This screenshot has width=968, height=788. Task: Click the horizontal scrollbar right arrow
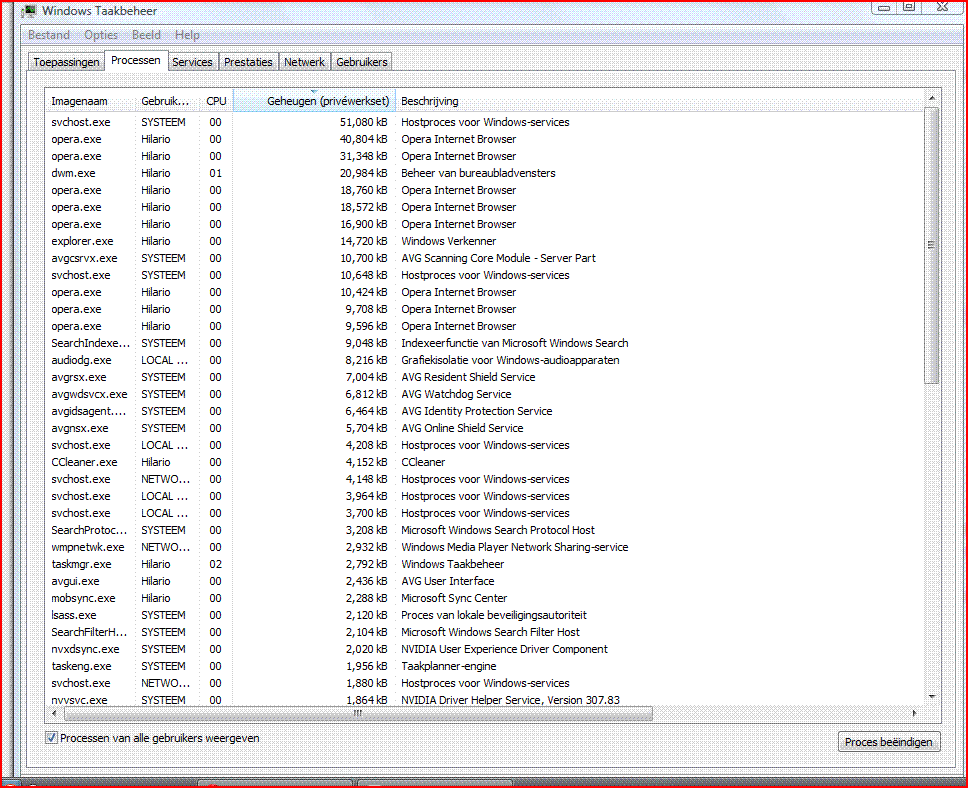(914, 713)
